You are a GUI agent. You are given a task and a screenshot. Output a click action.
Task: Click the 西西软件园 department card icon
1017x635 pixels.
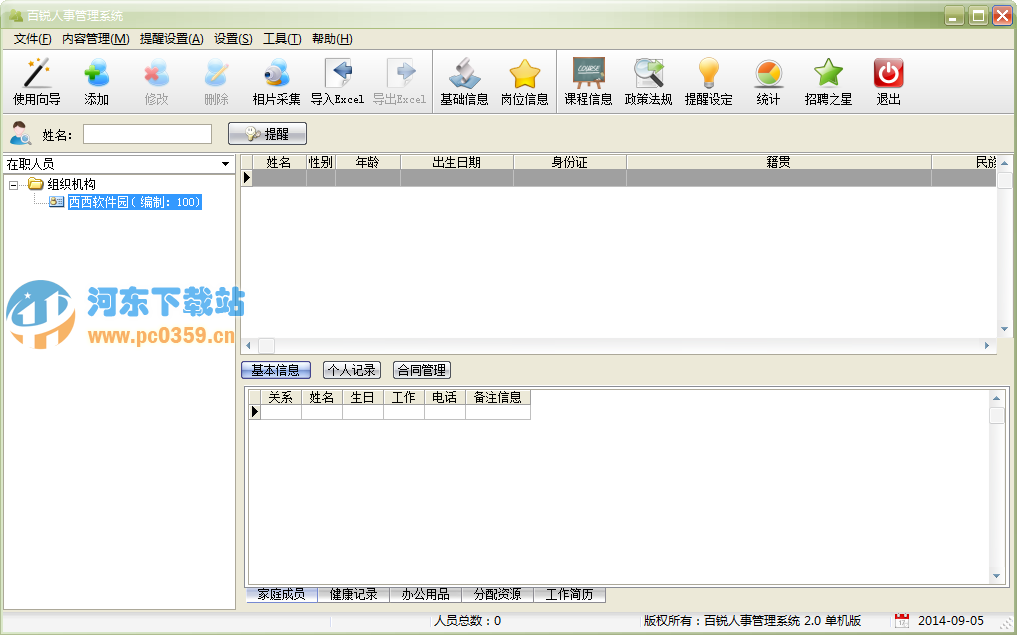(x=56, y=202)
